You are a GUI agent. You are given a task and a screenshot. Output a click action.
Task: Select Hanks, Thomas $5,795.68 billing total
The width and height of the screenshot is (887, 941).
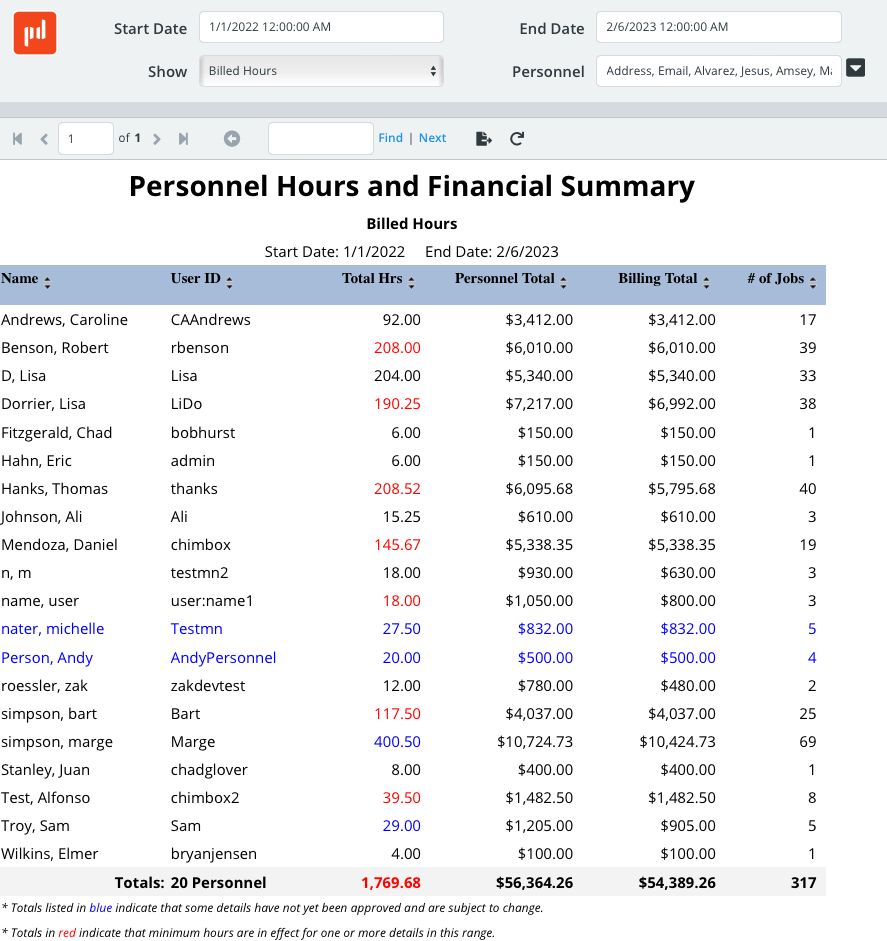click(681, 489)
